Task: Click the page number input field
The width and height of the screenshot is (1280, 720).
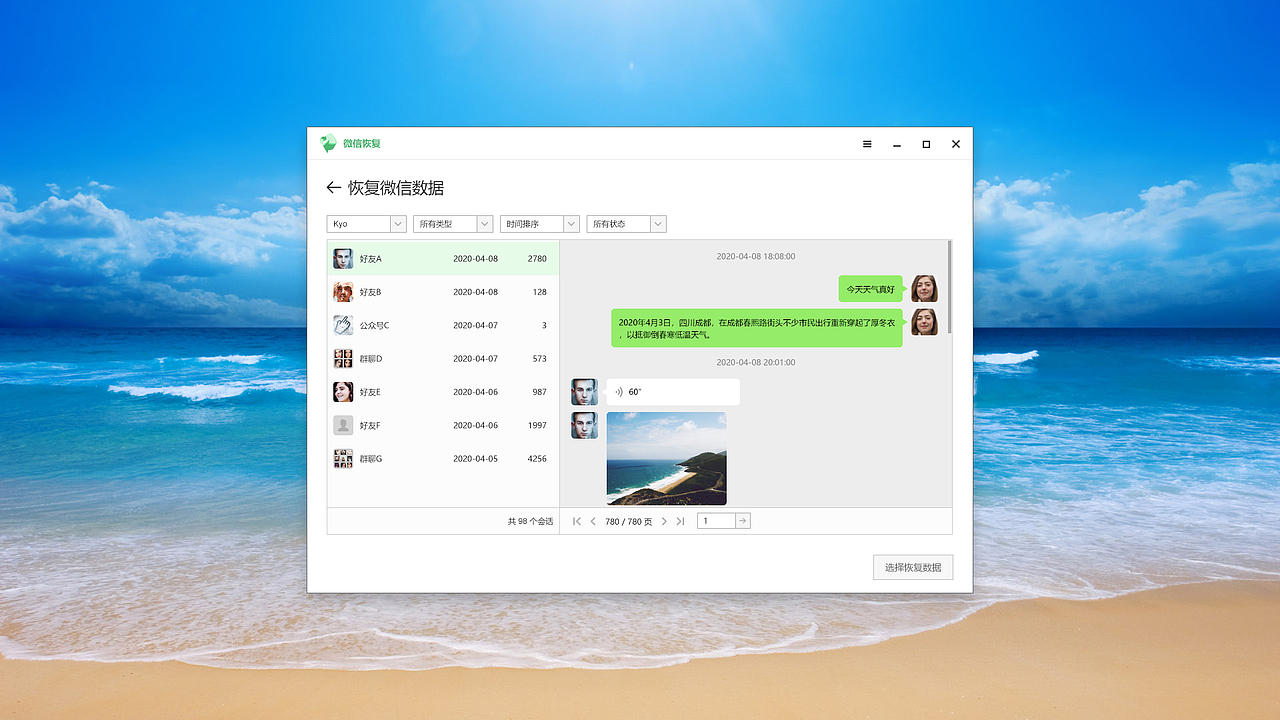Action: [716, 521]
